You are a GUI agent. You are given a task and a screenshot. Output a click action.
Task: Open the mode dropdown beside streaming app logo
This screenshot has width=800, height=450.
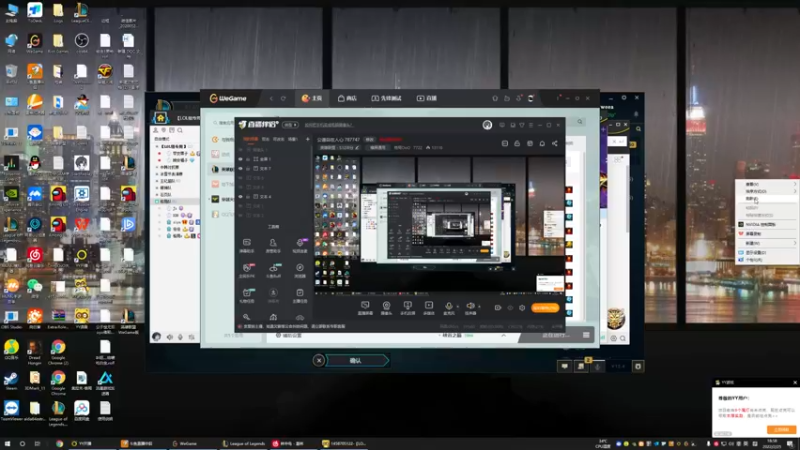(x=290, y=125)
